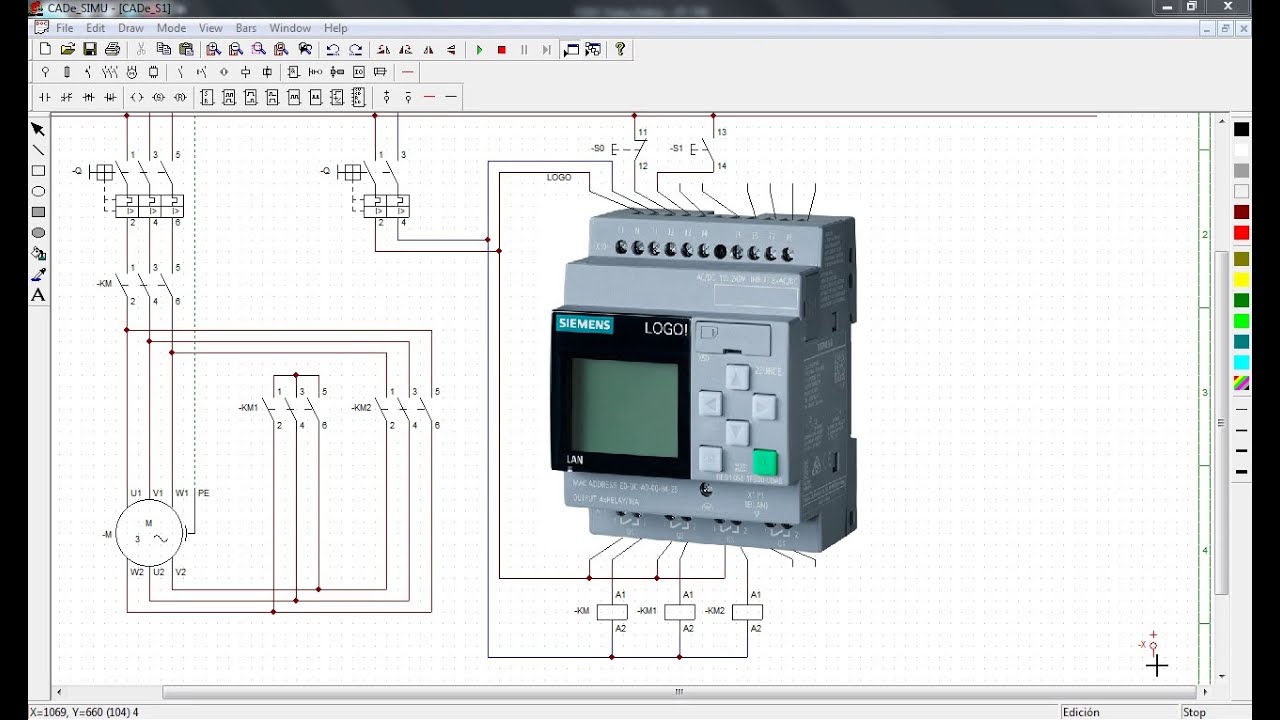Open a file with the folder icon

tap(68, 49)
